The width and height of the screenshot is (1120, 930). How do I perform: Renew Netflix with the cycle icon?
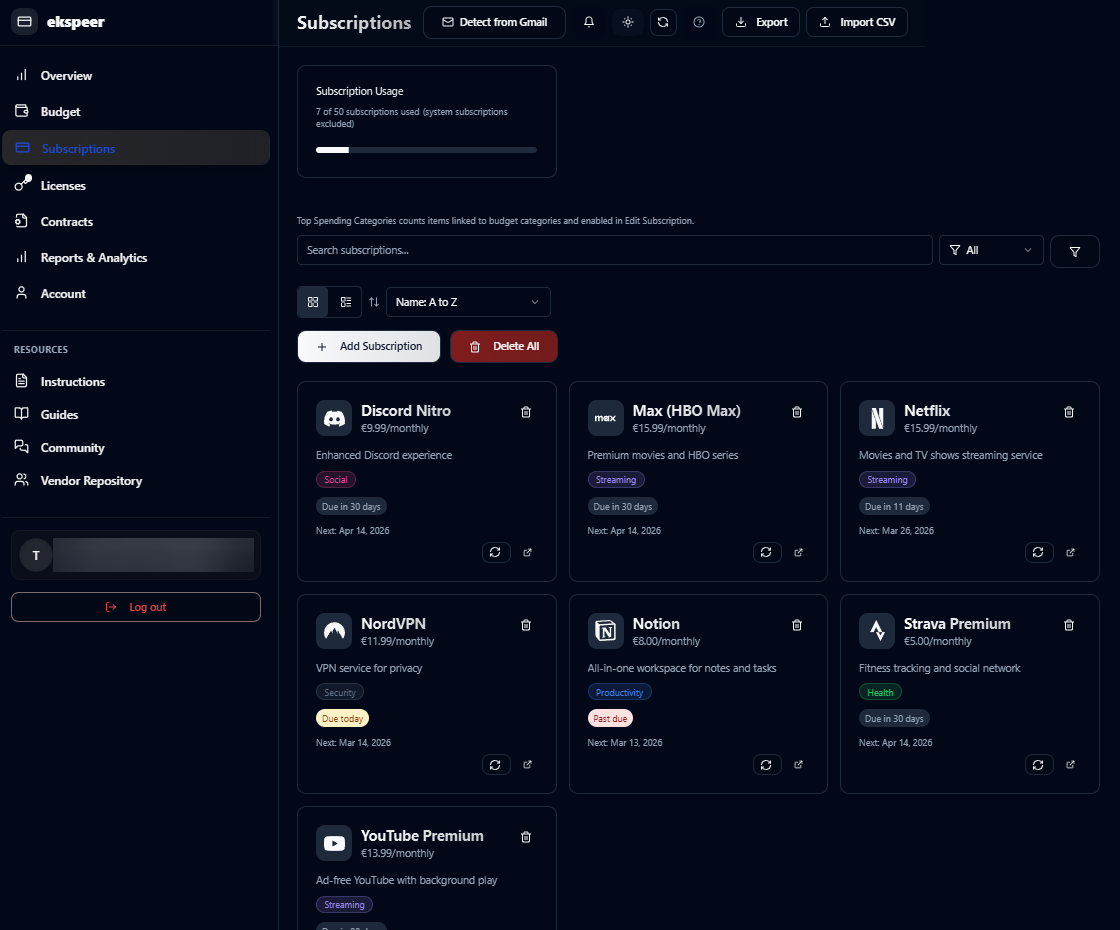[x=1039, y=552]
